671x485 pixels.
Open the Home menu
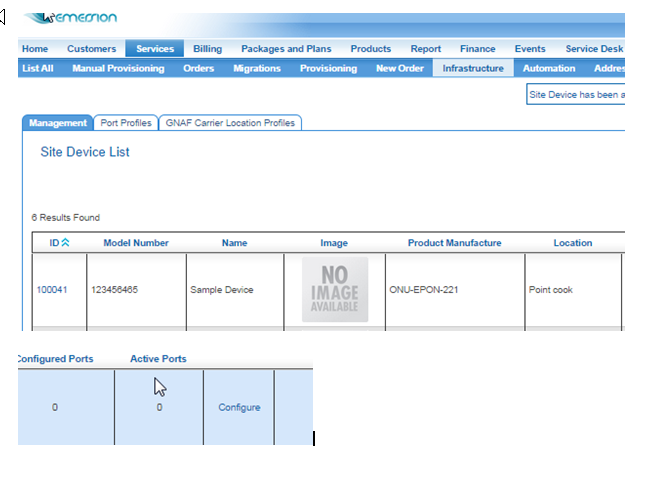pos(35,49)
